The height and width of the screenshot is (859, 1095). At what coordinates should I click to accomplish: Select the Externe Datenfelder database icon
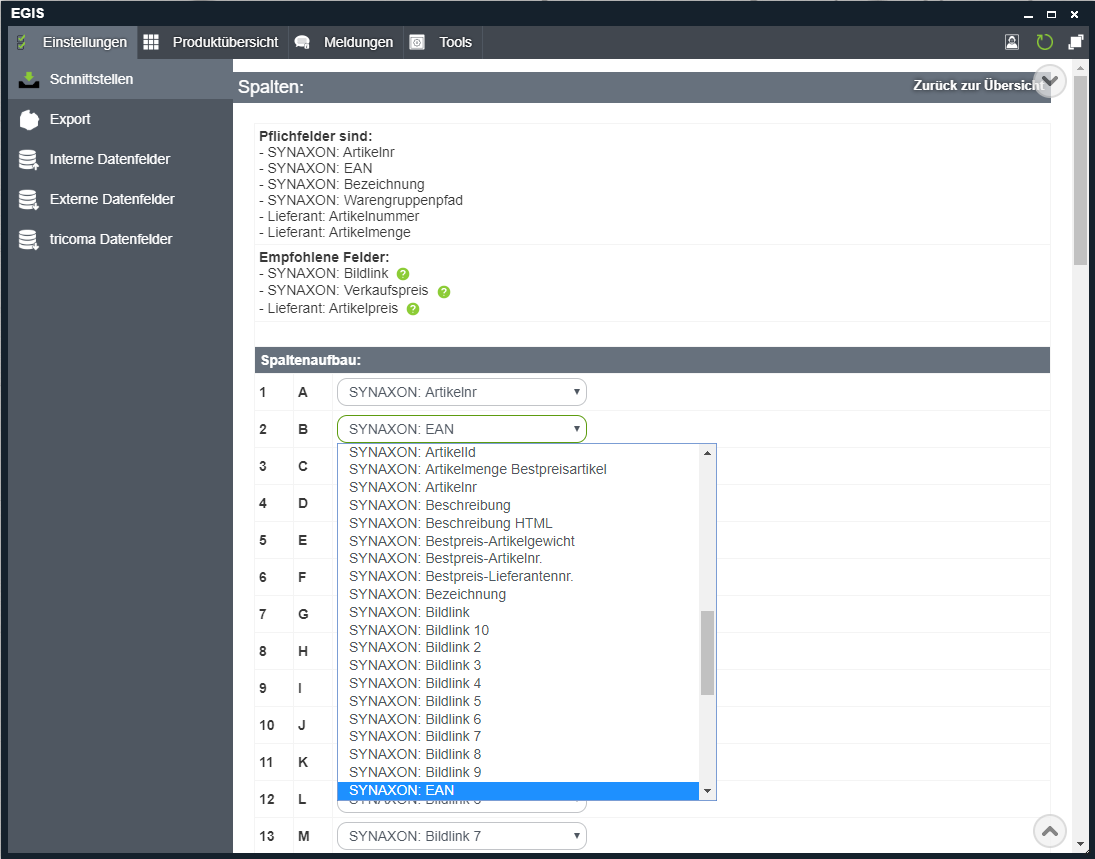[29, 200]
